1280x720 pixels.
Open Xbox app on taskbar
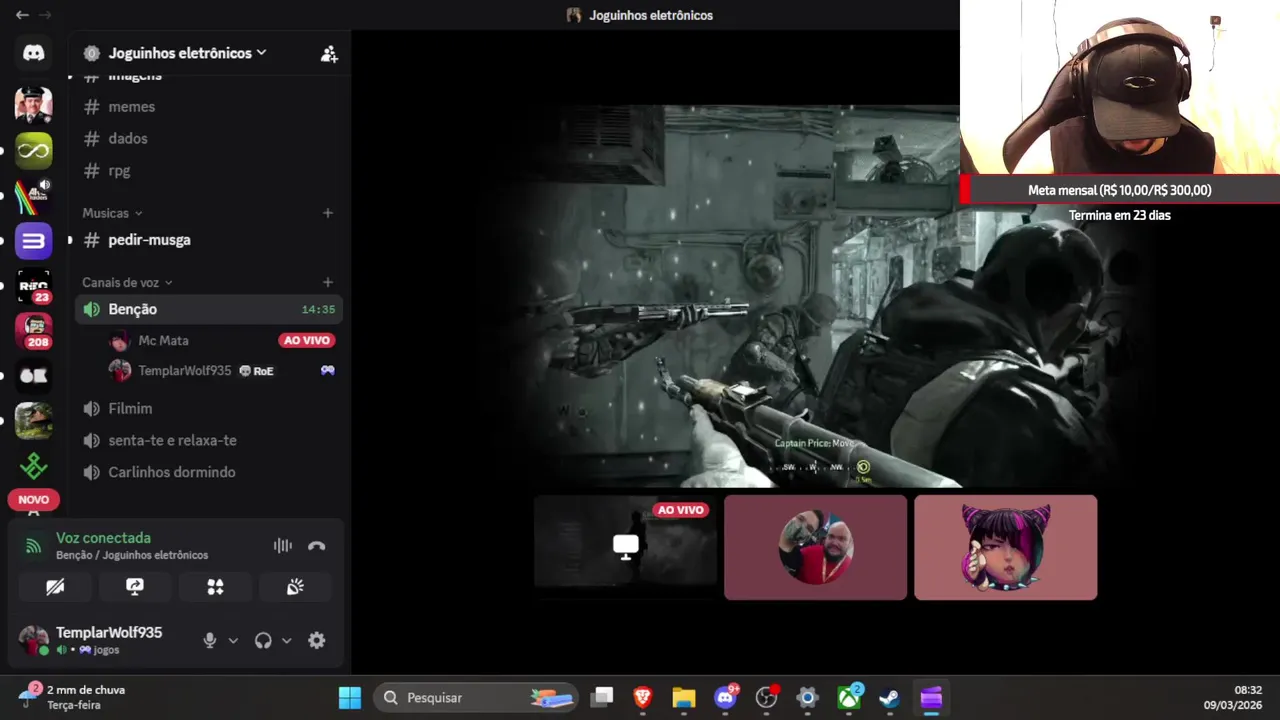point(849,697)
